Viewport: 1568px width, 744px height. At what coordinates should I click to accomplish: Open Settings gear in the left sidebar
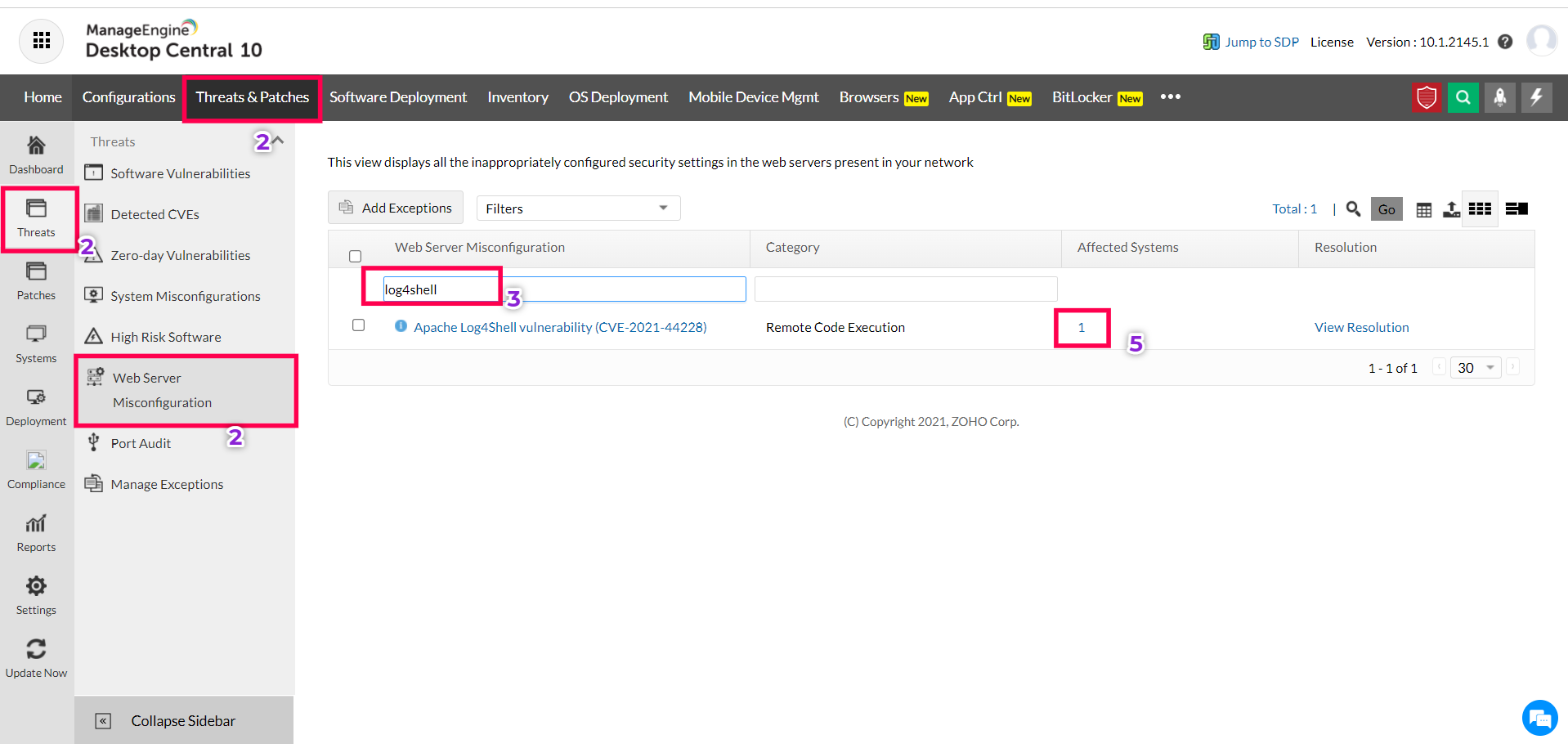click(x=36, y=596)
